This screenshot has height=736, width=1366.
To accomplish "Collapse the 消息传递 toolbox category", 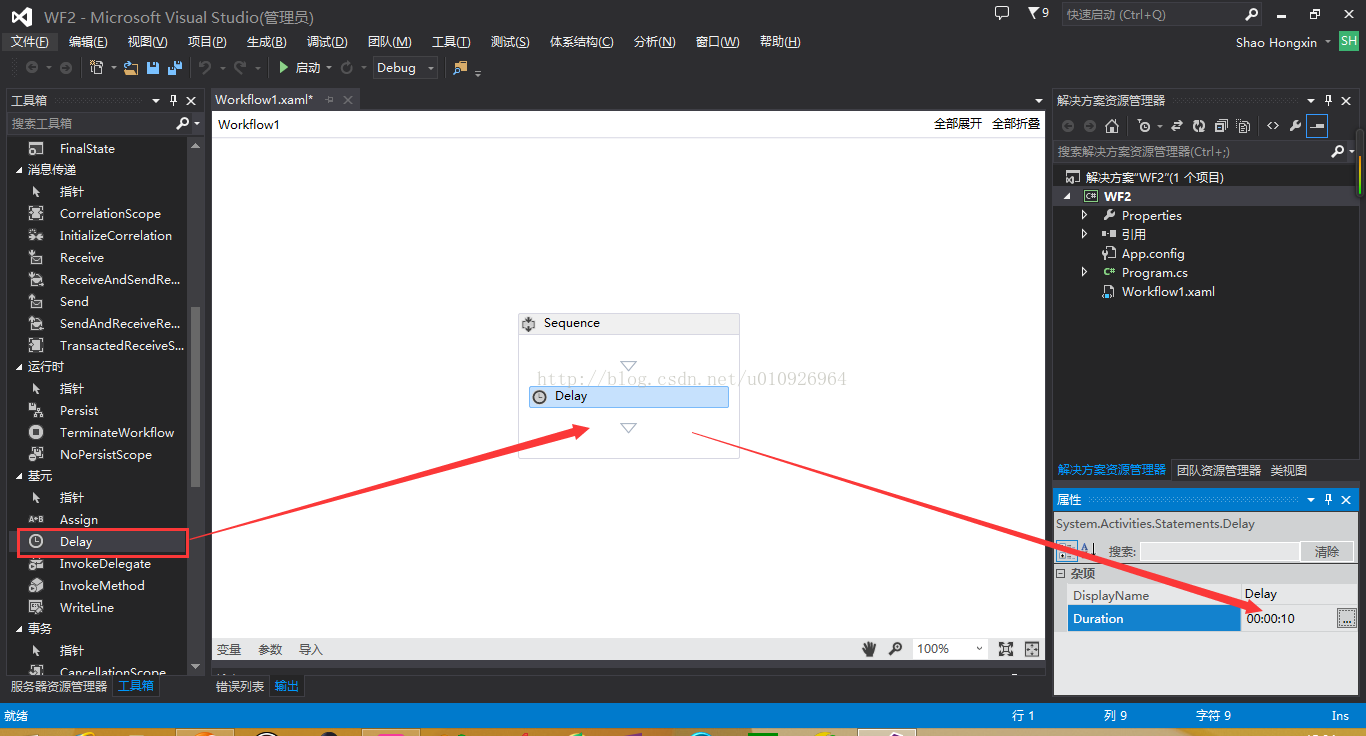I will (x=19, y=170).
